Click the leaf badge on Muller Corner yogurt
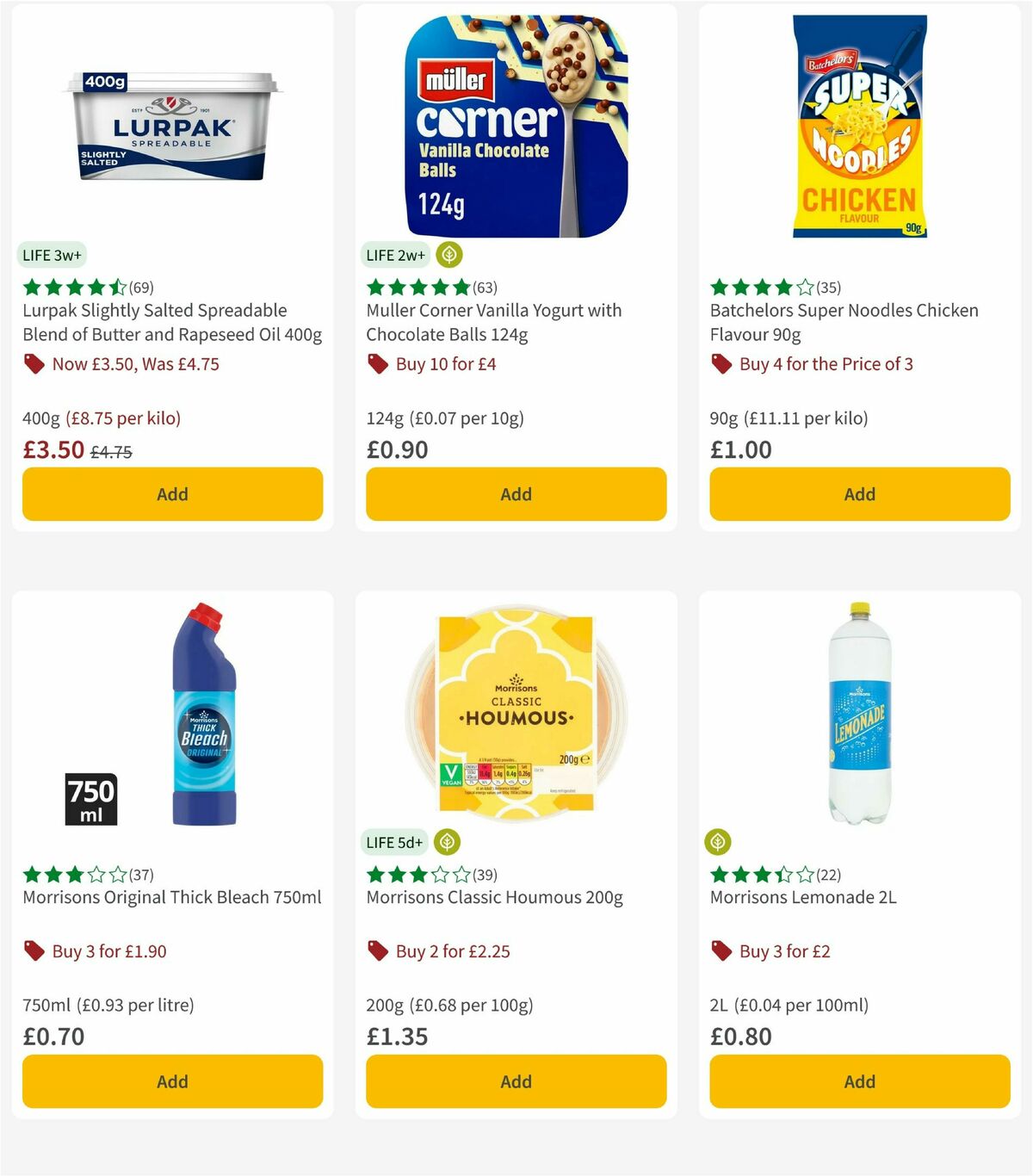 [x=449, y=255]
